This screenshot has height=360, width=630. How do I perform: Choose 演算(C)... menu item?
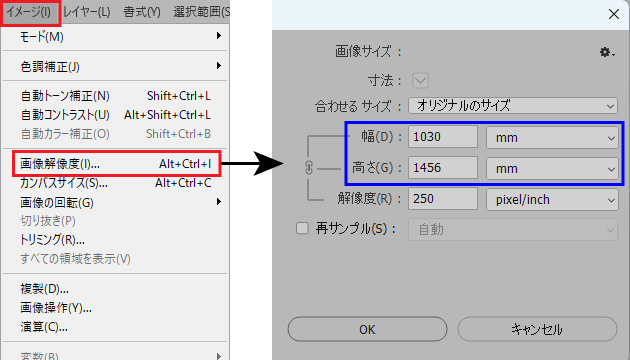pos(115,327)
